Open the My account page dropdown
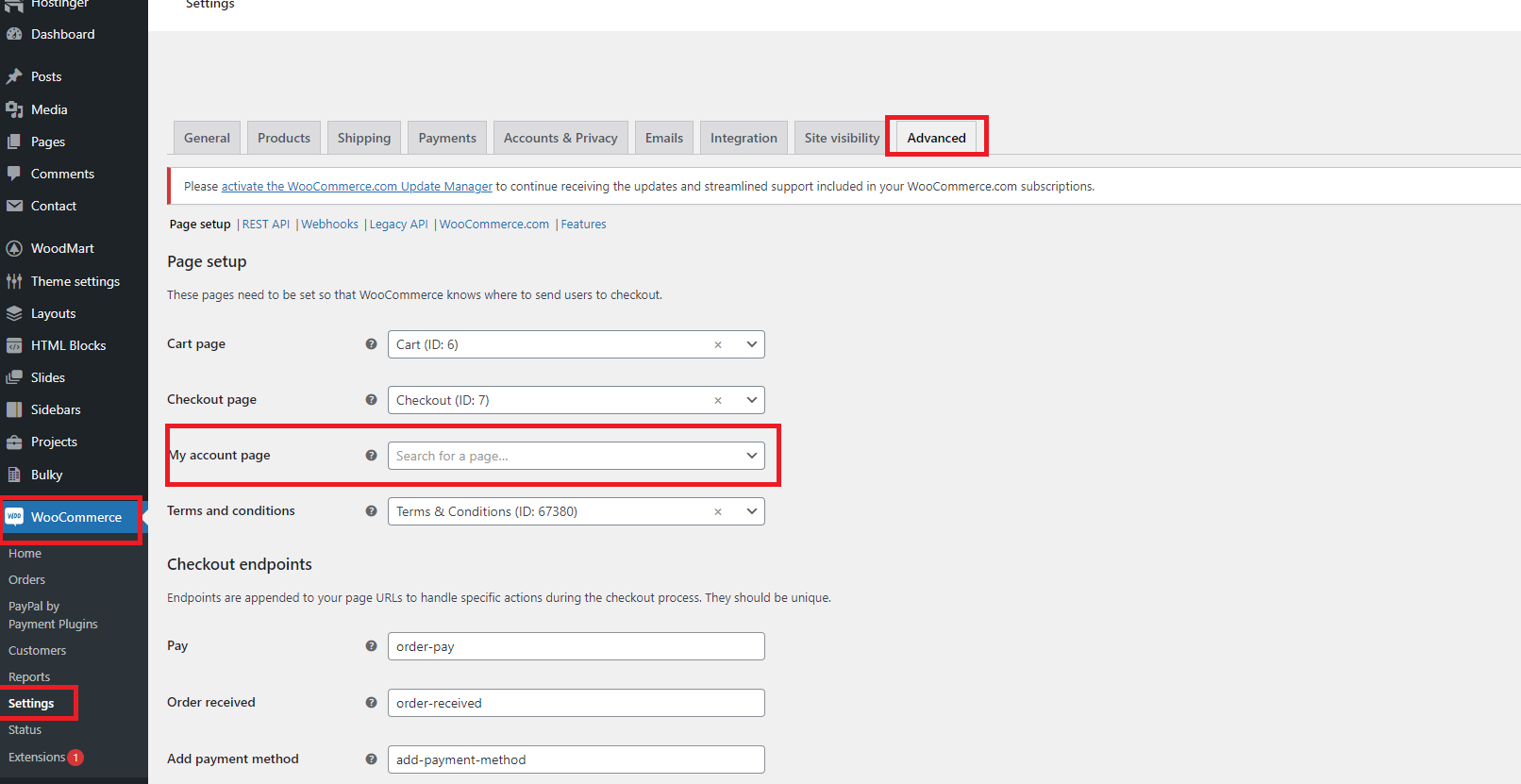The image size is (1521, 784). coord(576,456)
